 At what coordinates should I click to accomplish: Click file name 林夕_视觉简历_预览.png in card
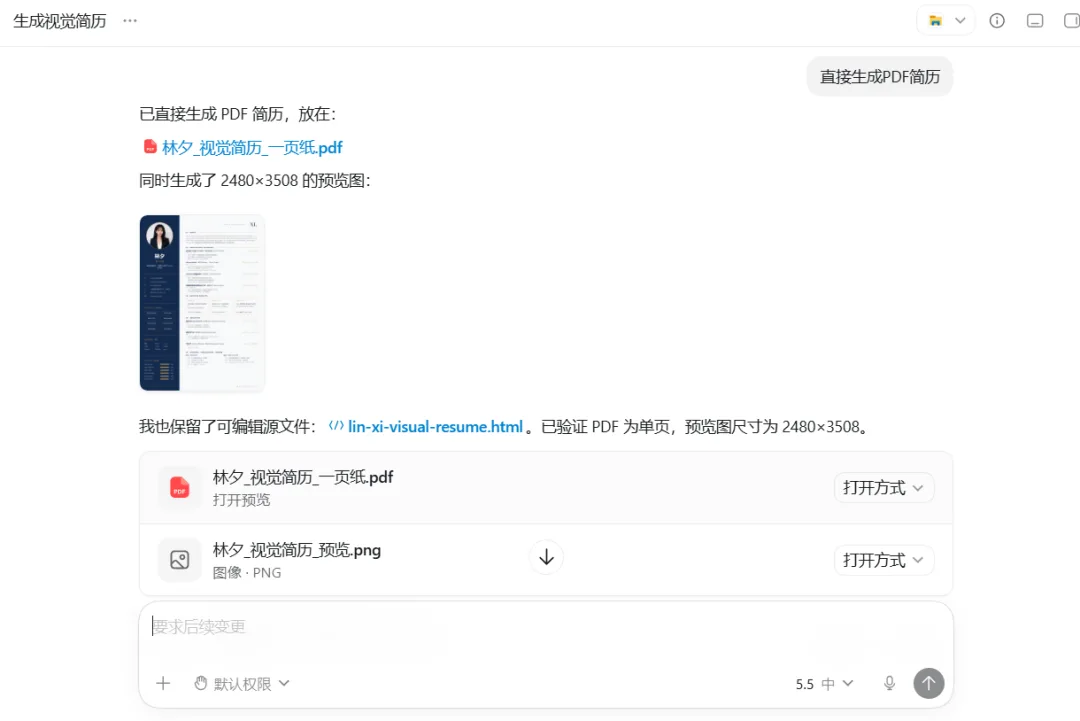(297, 550)
